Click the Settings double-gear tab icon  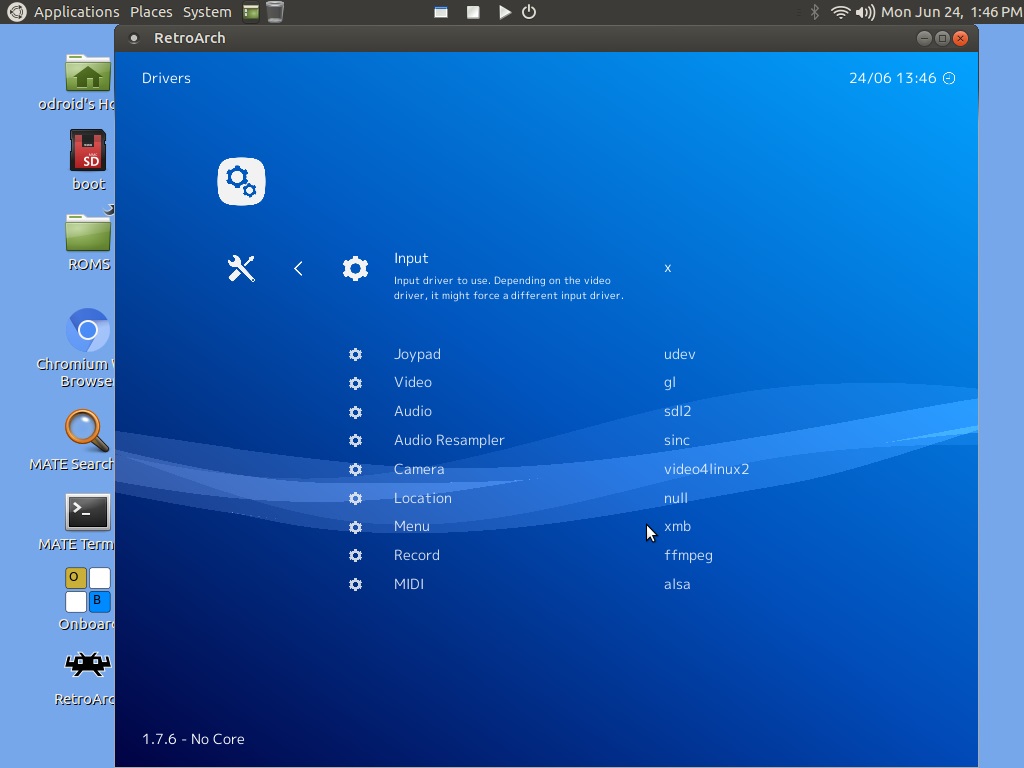click(x=241, y=182)
